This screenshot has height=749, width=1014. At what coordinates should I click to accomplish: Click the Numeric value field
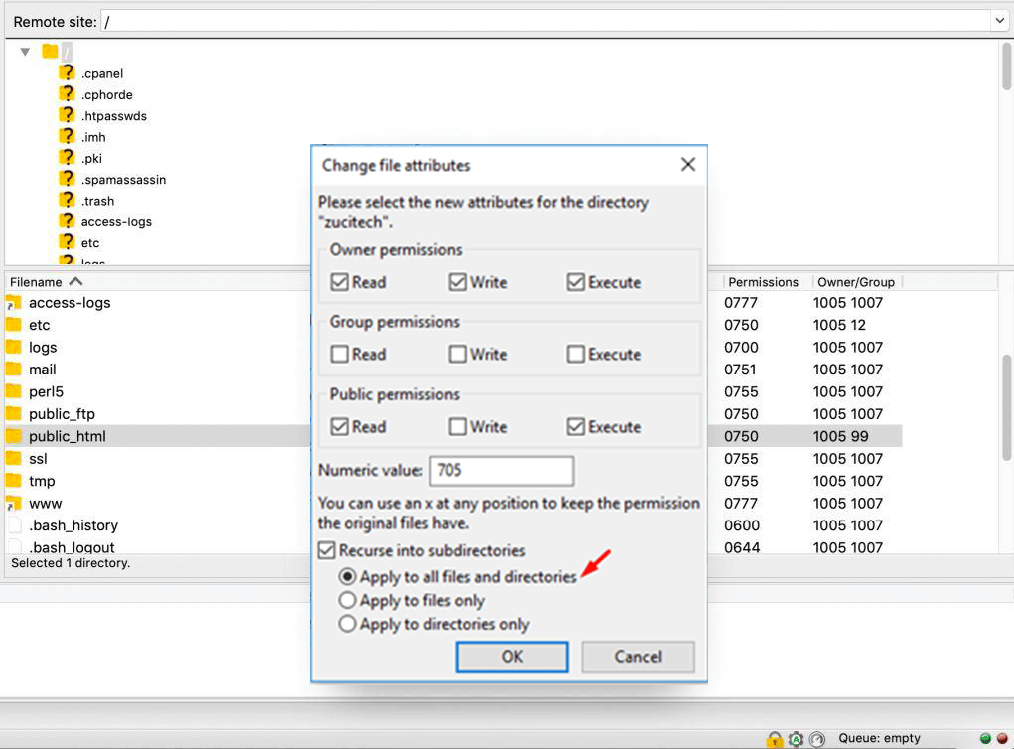(501, 471)
